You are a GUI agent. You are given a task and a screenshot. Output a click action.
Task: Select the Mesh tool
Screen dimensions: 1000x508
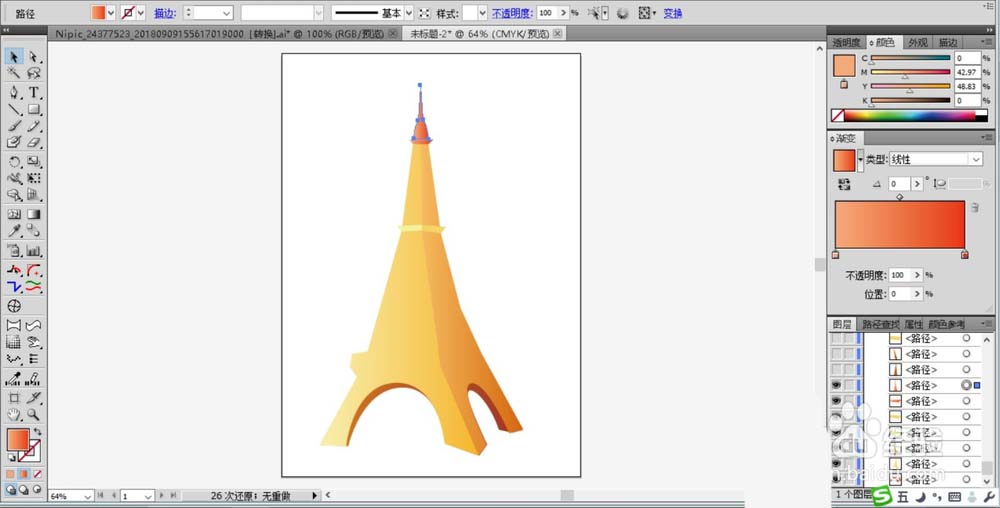coord(13,214)
